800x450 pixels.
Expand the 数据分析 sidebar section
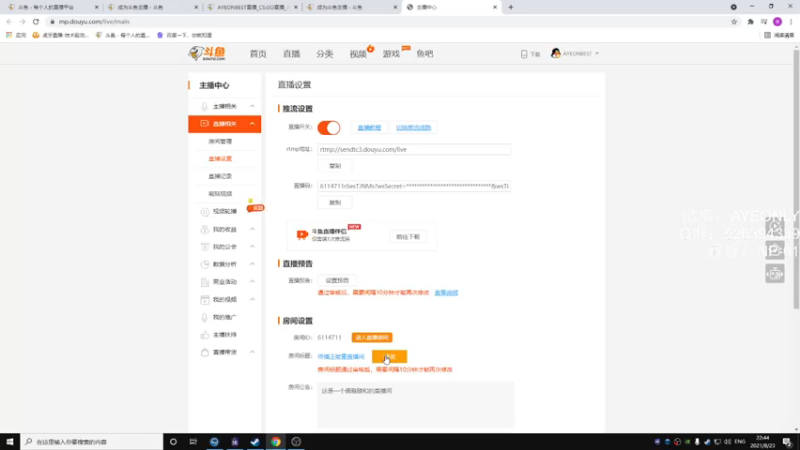tap(252, 264)
